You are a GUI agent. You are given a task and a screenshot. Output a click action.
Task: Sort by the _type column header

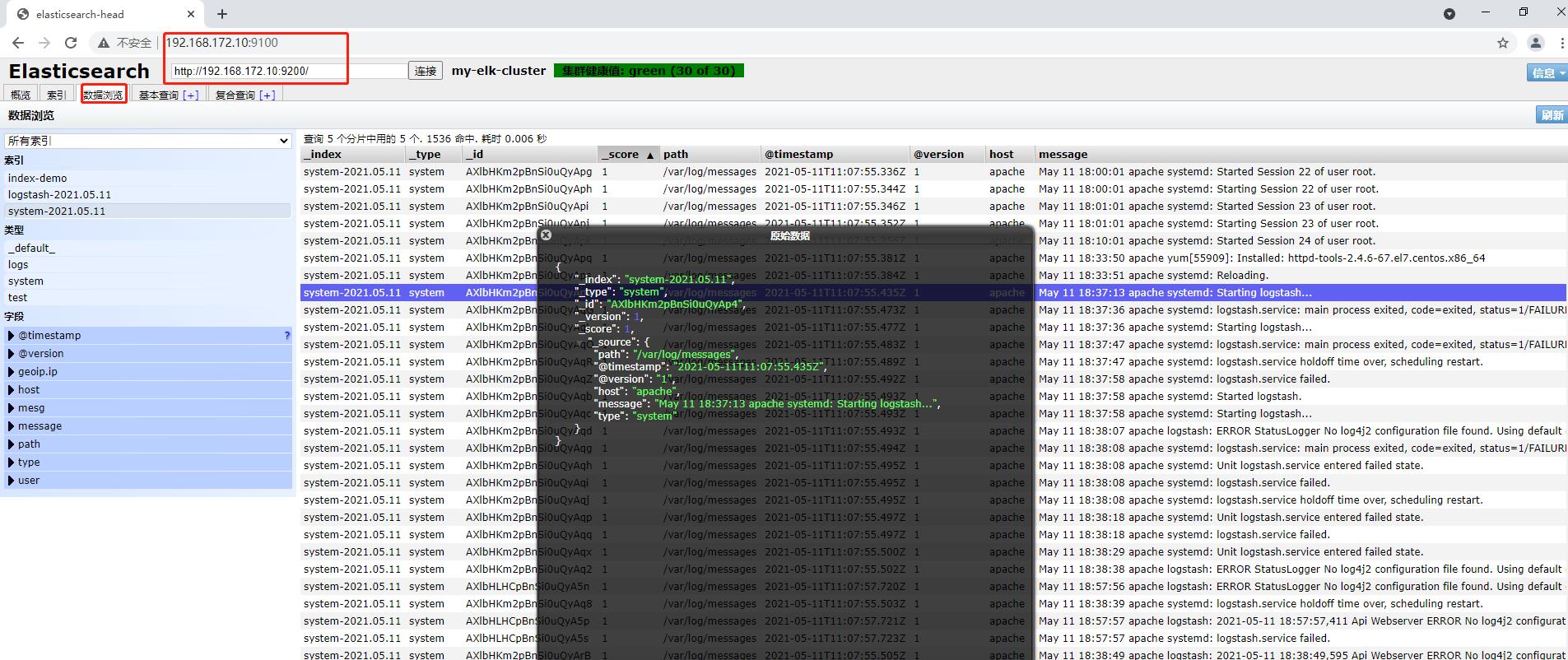pyautogui.click(x=435, y=154)
